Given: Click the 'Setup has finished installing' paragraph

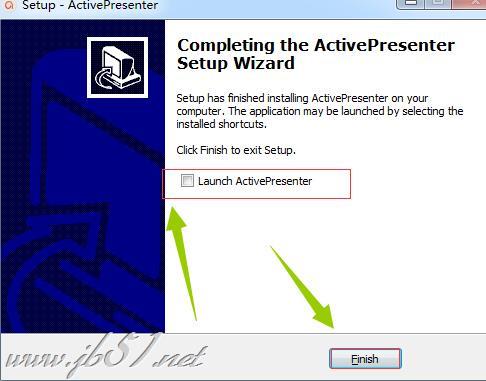Looking at the screenshot, I should pos(320,111).
